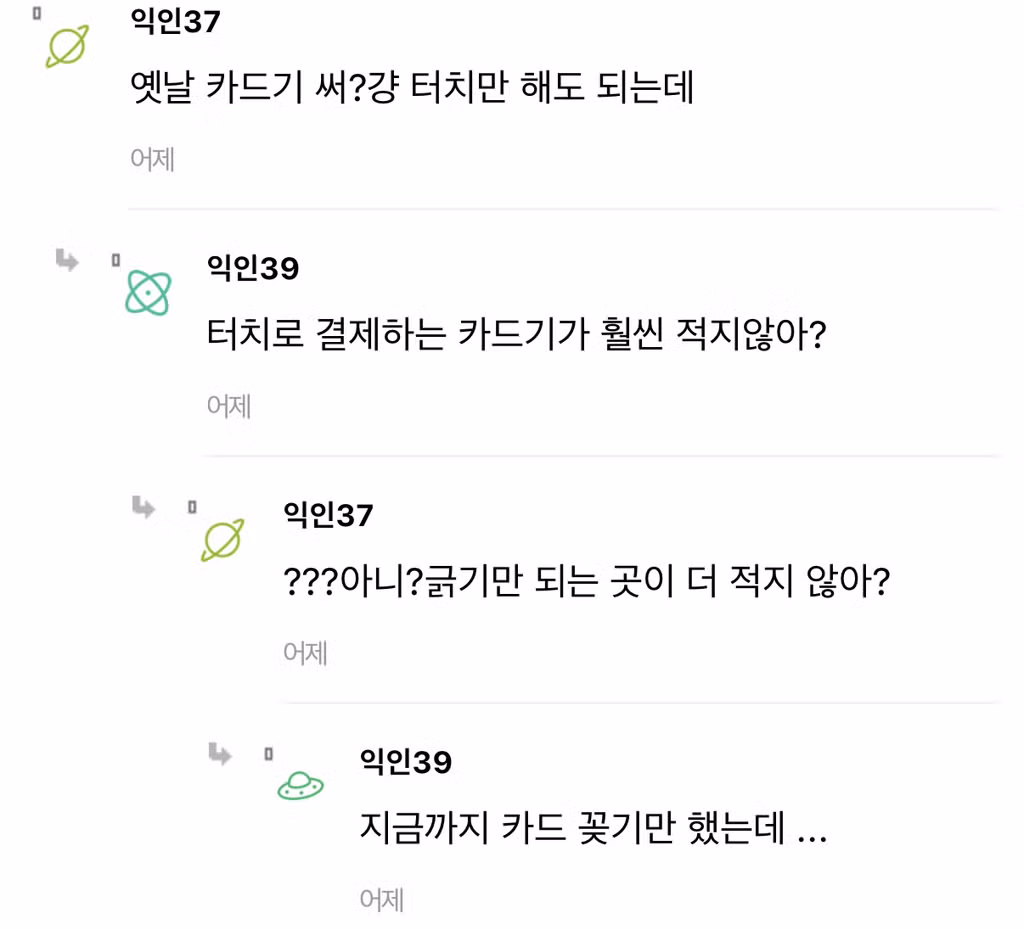Image resolution: width=1024 pixels, height=930 pixels.
Task: Click the planet avatar on 익인37's reply
Action: (x=222, y=540)
